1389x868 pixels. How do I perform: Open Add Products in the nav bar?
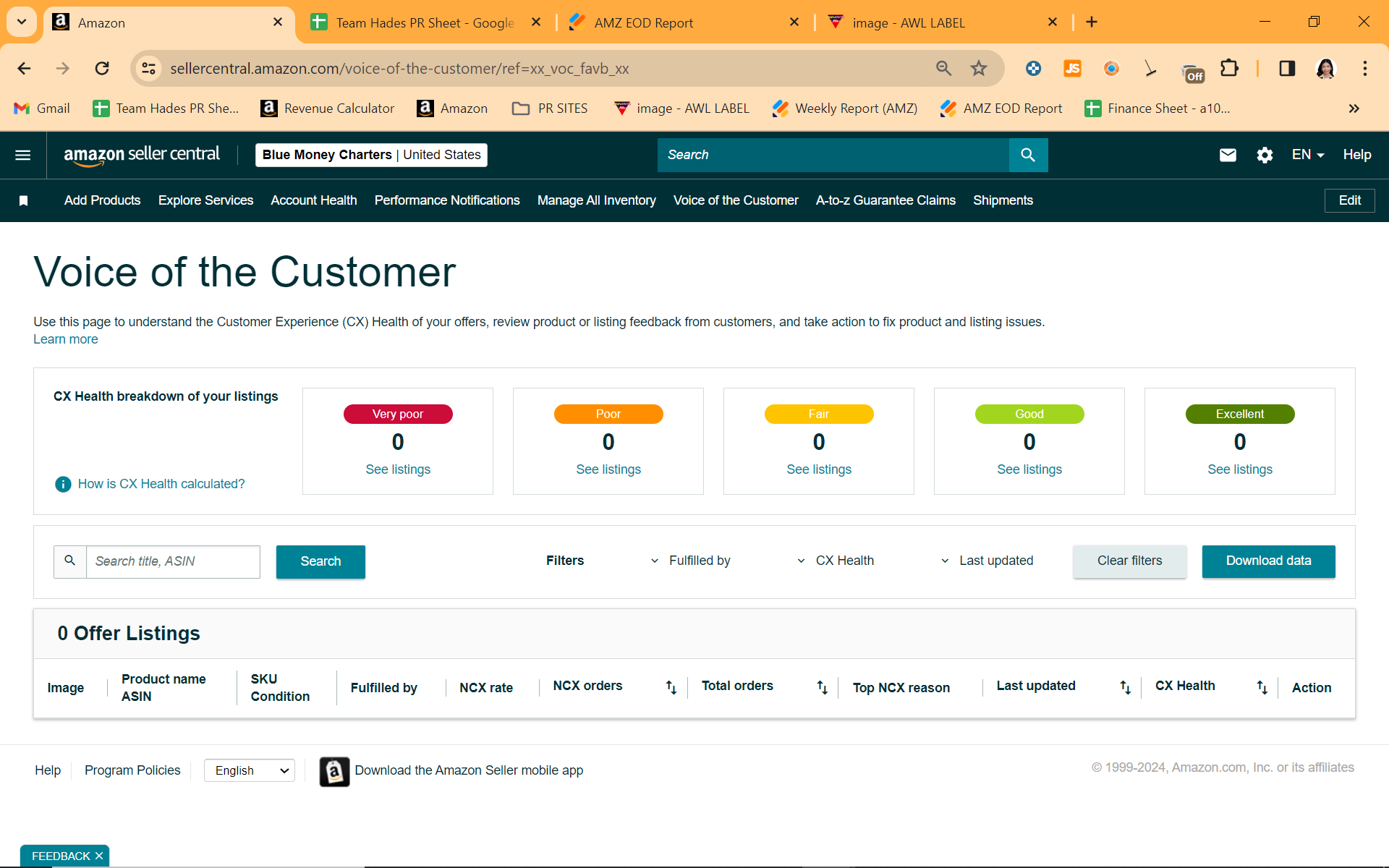(102, 200)
